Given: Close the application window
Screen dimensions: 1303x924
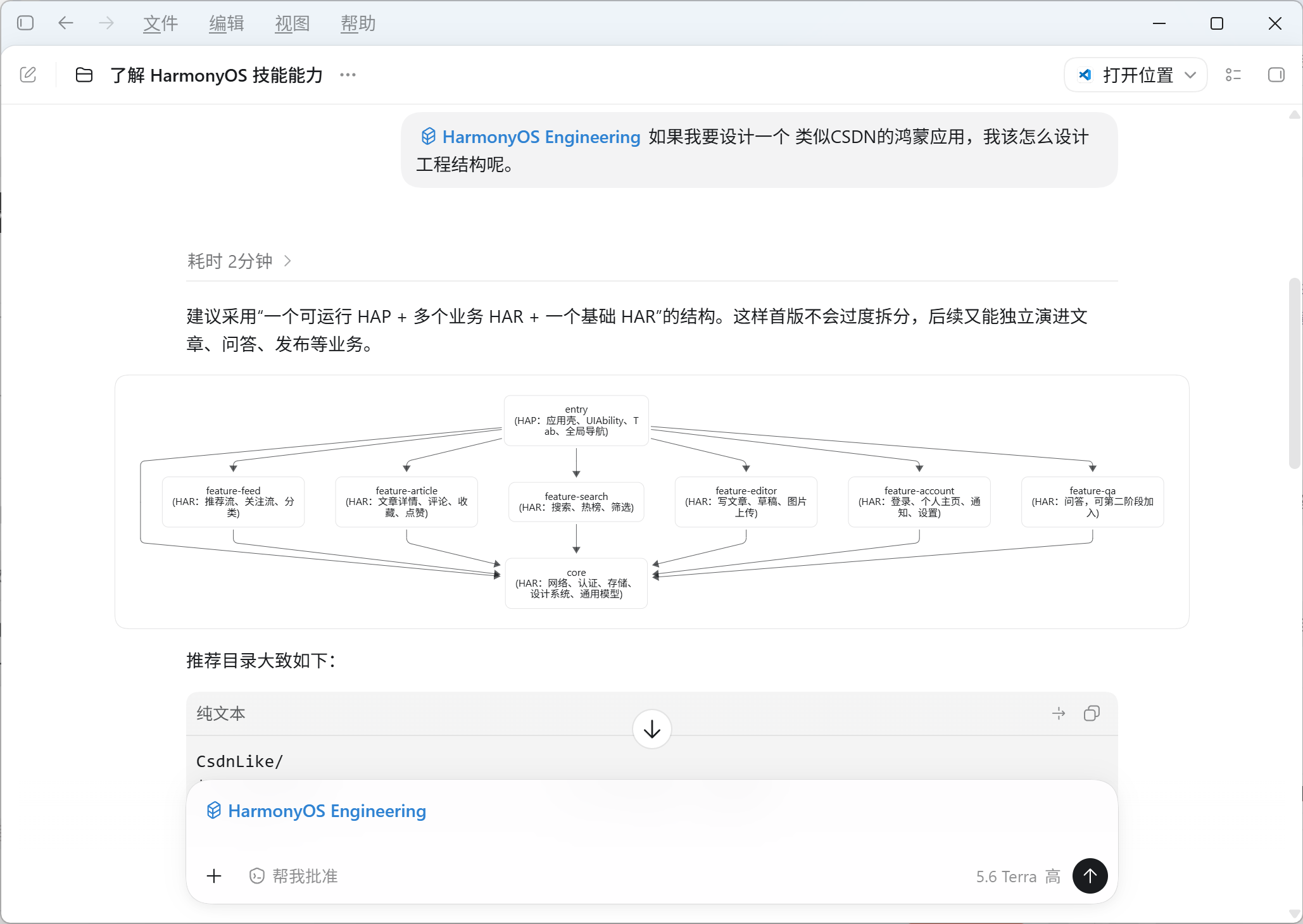Looking at the screenshot, I should (x=1275, y=23).
